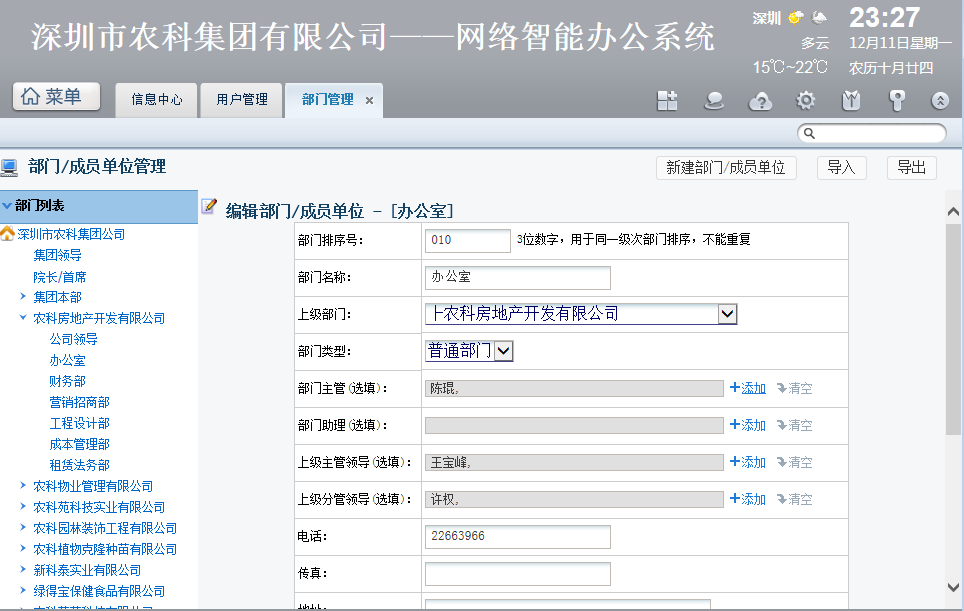This screenshot has height=611, width=964.
Task: Expand the 农科园林装饰工程有限公司 node
Action: [23, 527]
